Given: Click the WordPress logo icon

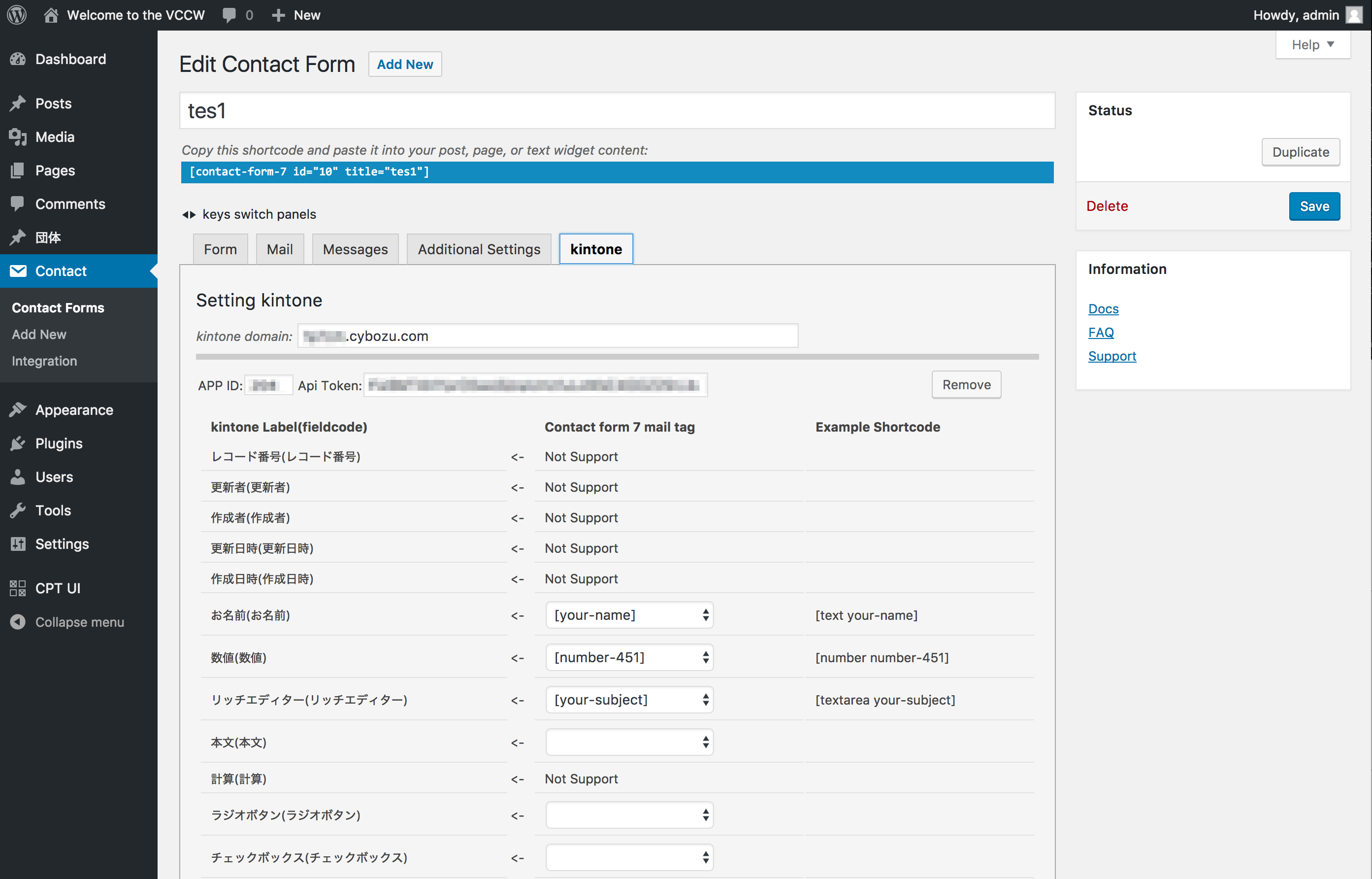Looking at the screenshot, I should pyautogui.click(x=17, y=15).
